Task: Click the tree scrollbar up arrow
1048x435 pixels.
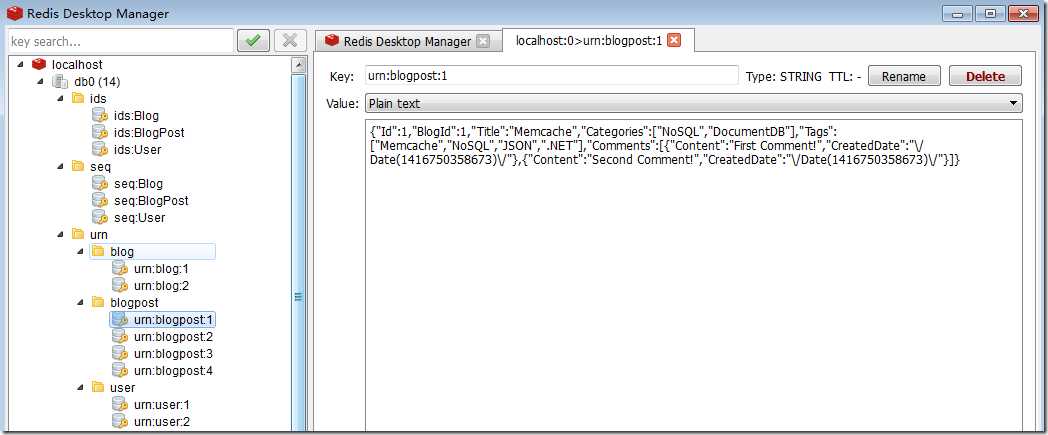Action: [x=299, y=64]
